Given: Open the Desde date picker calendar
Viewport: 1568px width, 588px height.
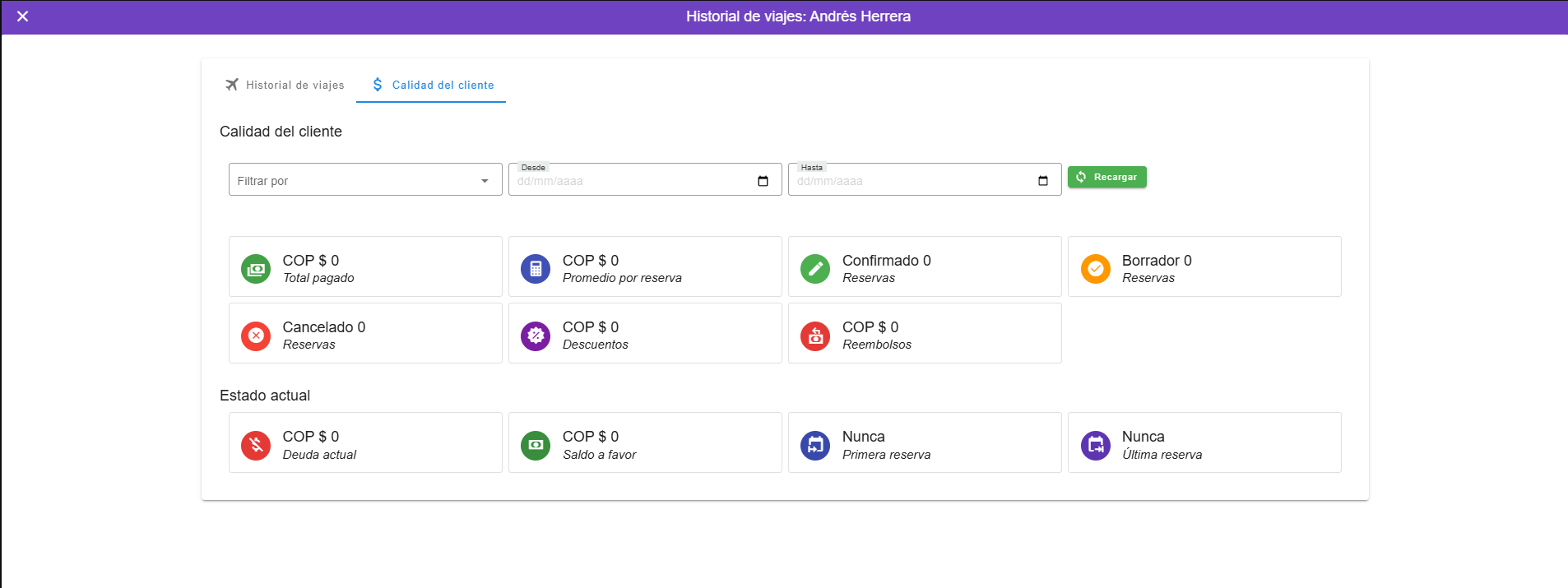Looking at the screenshot, I should tap(763, 181).
